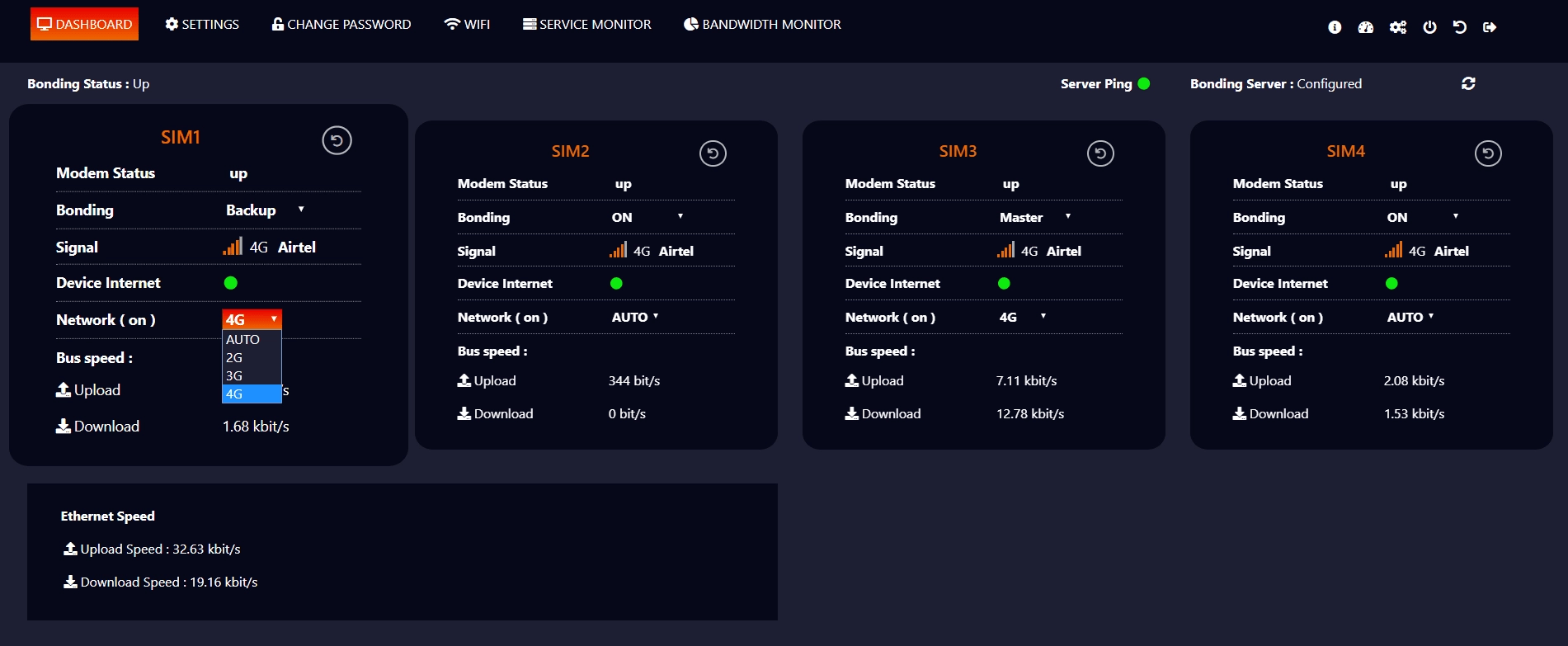This screenshot has width=1568, height=646.
Task: Click the speedometer gauge icon
Action: (1366, 27)
